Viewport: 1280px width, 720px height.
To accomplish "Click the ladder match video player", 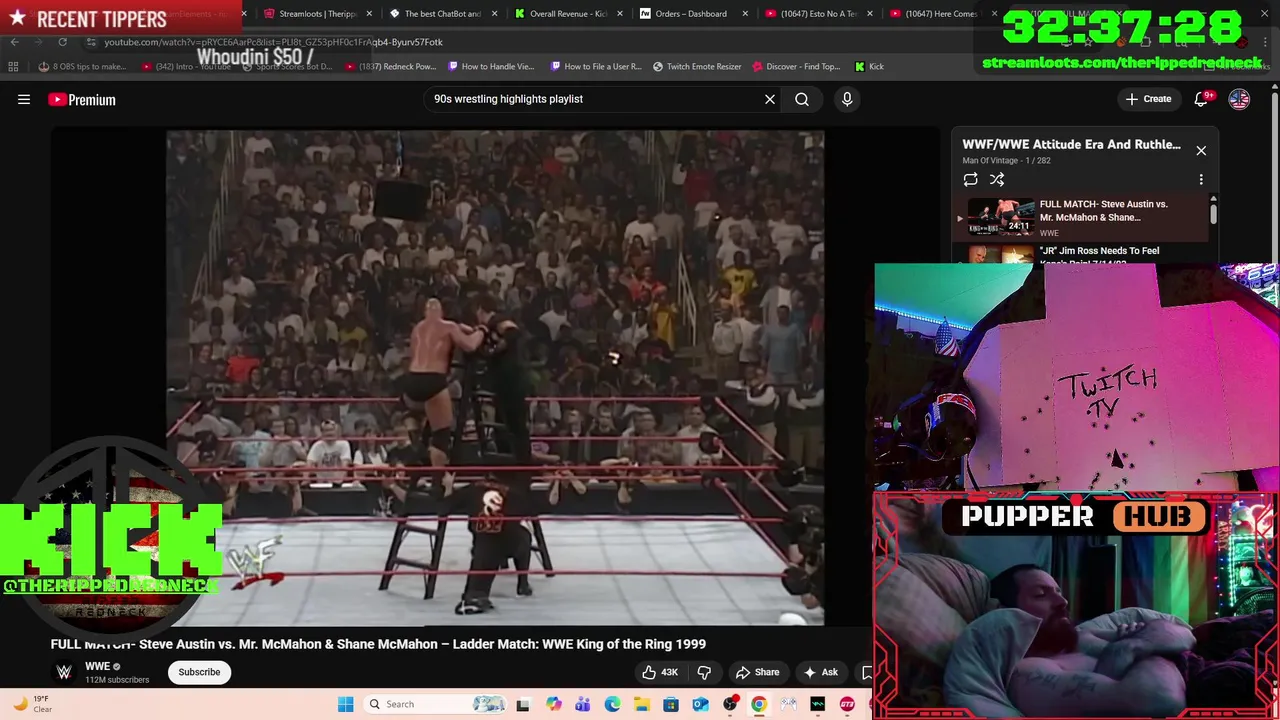I will (x=495, y=378).
